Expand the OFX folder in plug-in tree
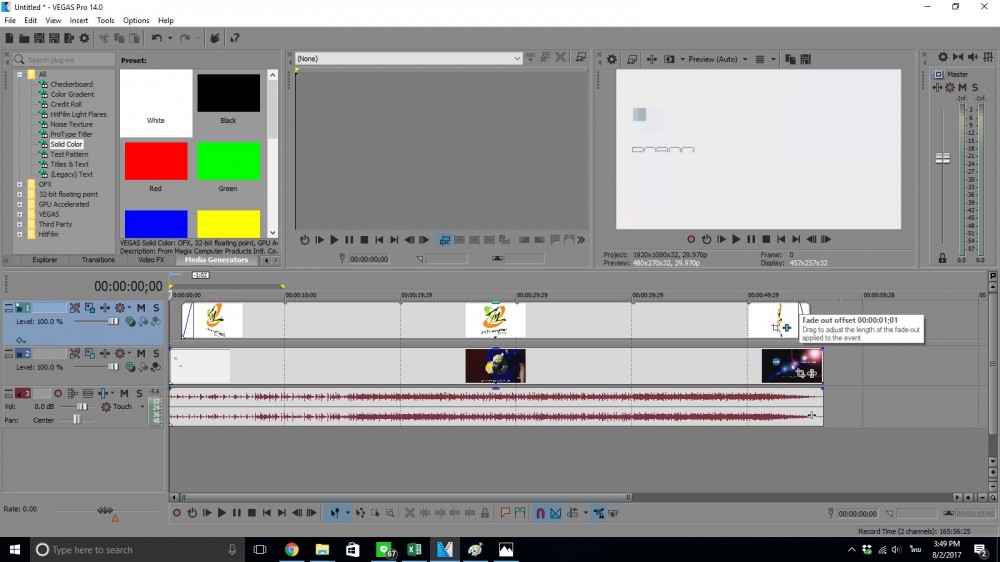Image resolution: width=1000 pixels, height=562 pixels. [20, 184]
